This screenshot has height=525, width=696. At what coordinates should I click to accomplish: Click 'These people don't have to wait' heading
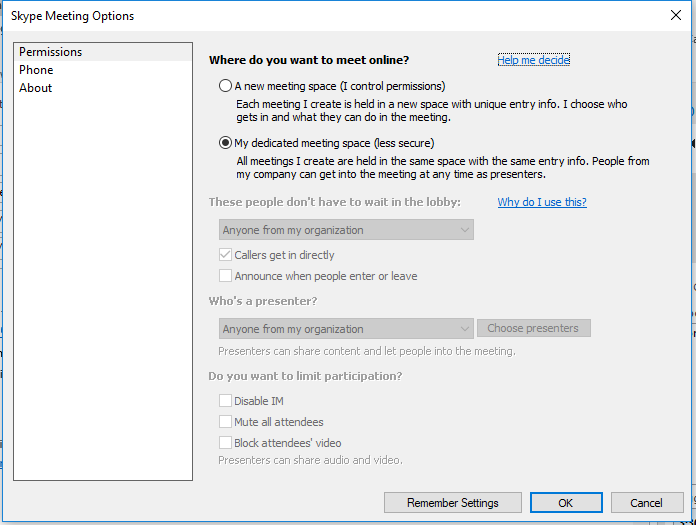[x=335, y=202]
